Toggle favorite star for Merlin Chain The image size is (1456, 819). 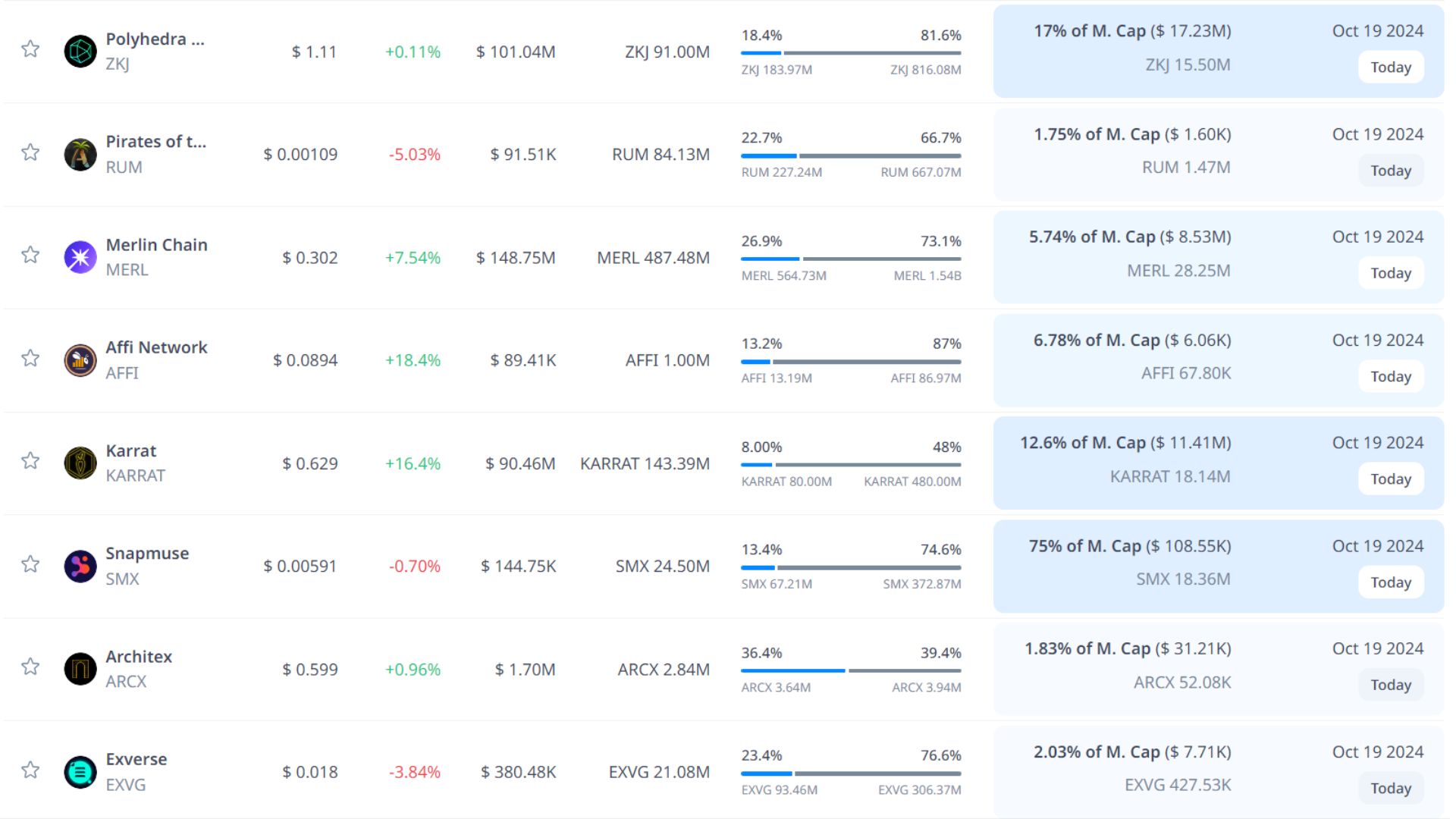tap(30, 255)
